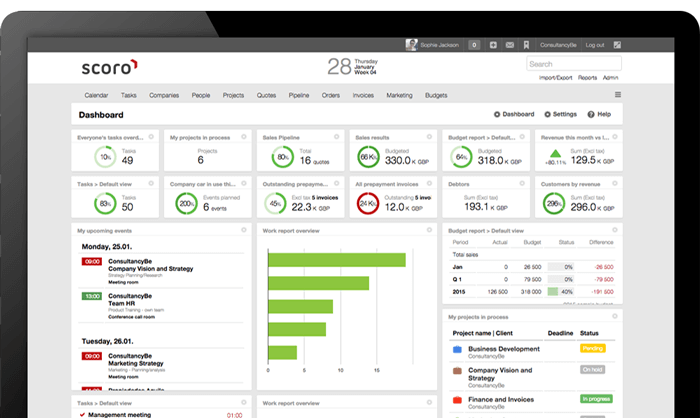700x418 pixels.
Task: Open the Companies menu
Action: pos(164,95)
